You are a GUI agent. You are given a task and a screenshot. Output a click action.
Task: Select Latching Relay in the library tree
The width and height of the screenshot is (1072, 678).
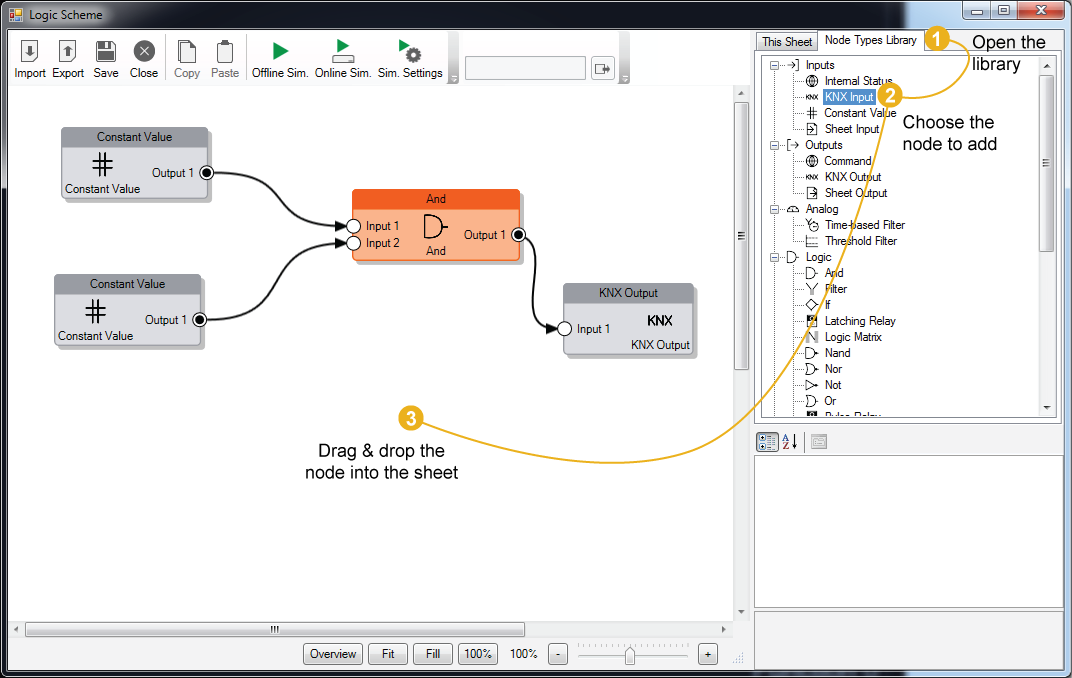[859, 321]
